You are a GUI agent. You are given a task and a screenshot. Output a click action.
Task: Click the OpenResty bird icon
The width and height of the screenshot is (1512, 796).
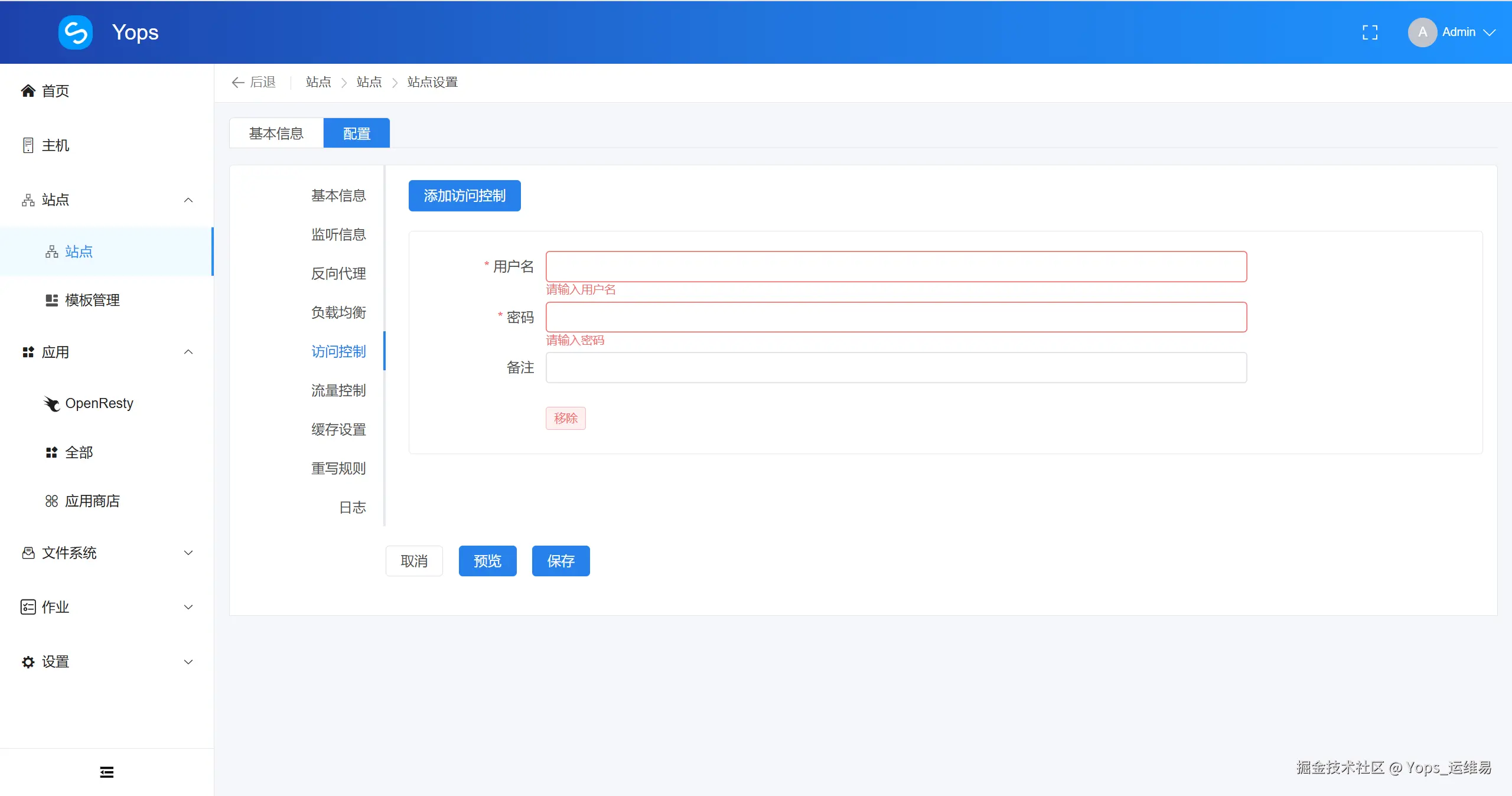[52, 404]
